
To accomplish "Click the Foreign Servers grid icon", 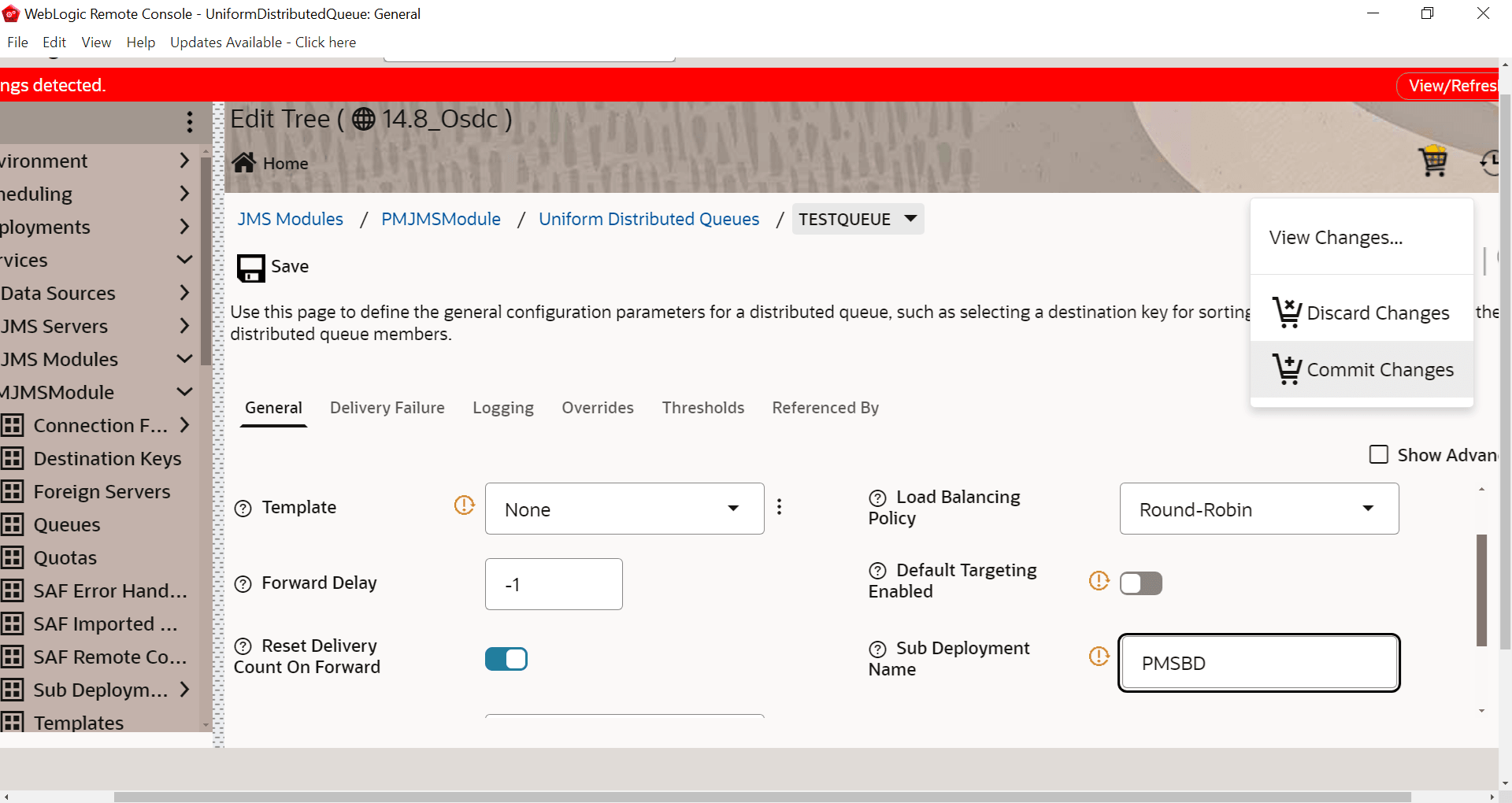I will tap(13, 491).
